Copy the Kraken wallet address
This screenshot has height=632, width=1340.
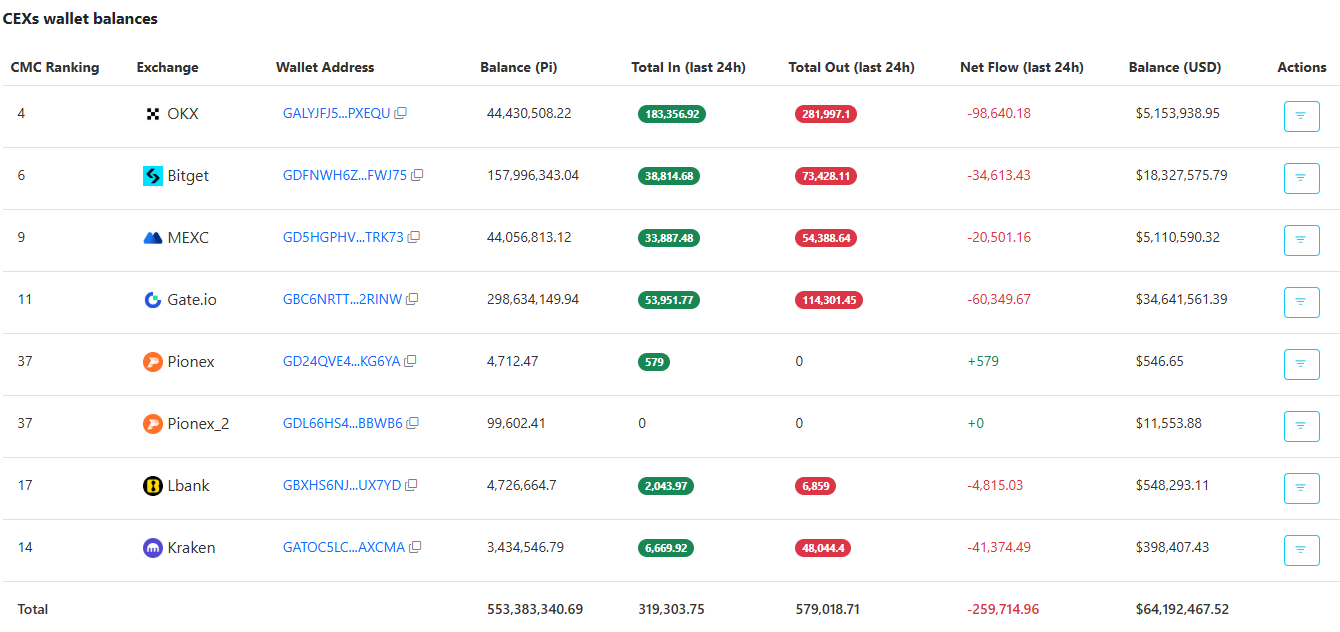(x=415, y=547)
